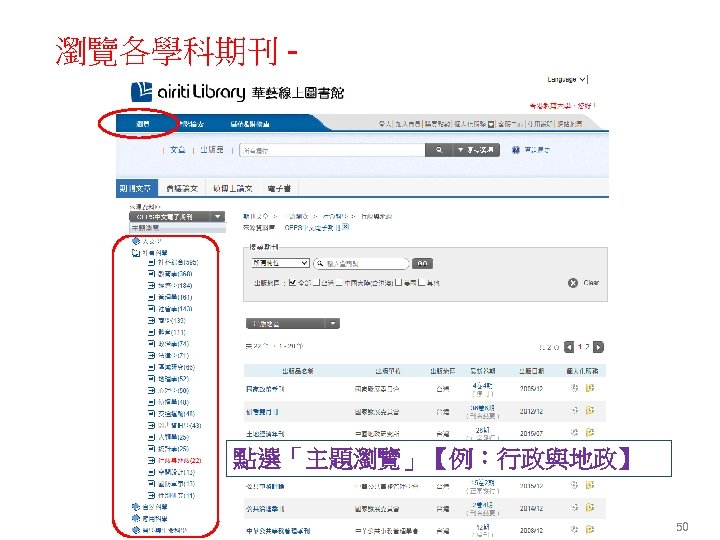The height and width of the screenshot is (540, 720).
Task: Open the more options dropdown next to search
Action: tap(476, 150)
